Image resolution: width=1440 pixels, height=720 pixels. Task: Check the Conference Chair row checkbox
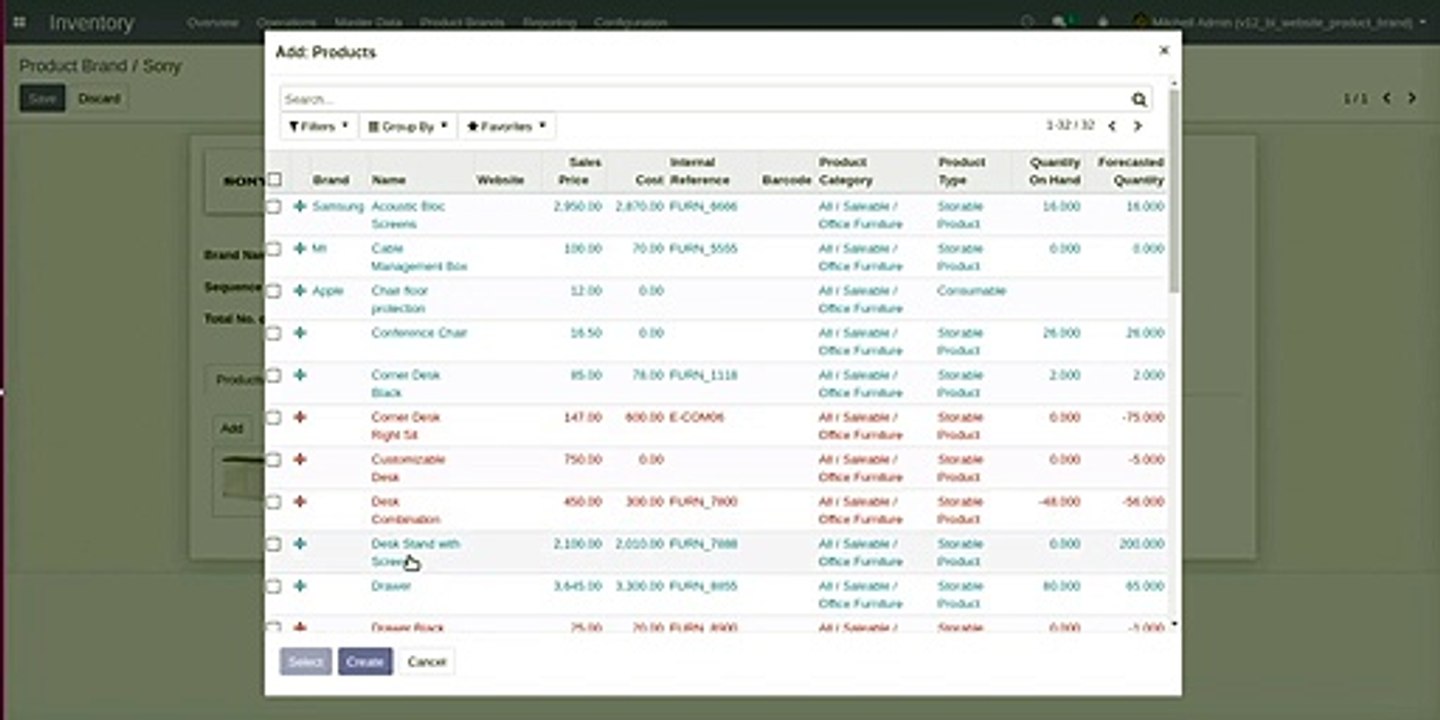pyautogui.click(x=273, y=332)
